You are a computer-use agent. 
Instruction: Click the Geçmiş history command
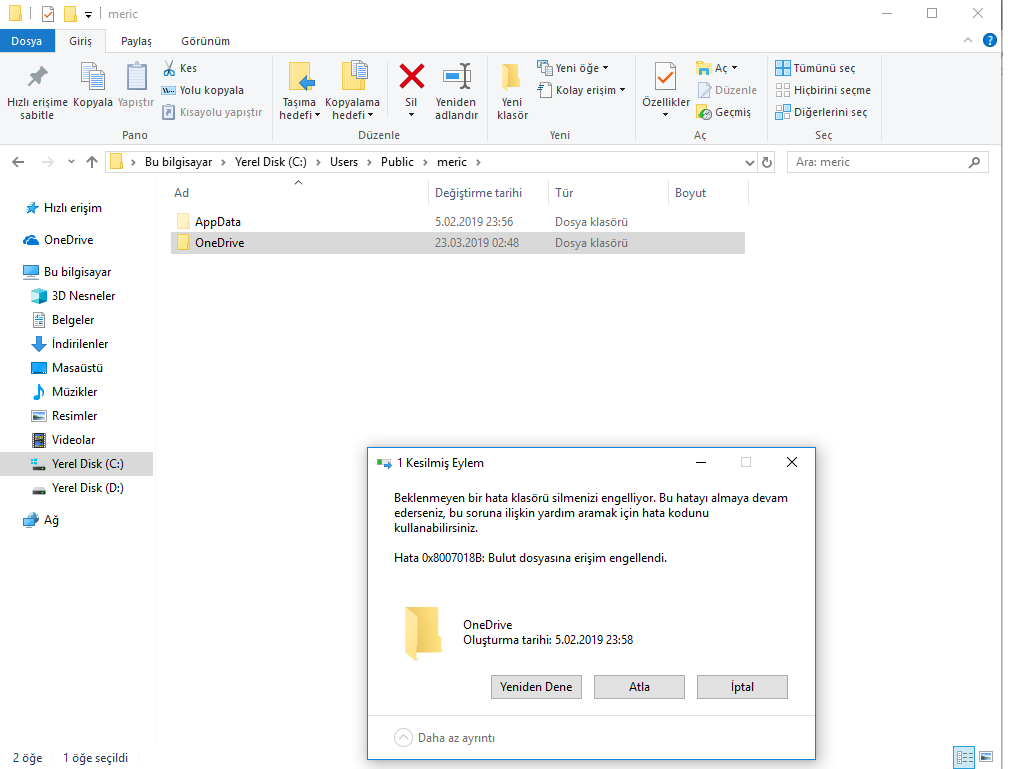click(723, 112)
